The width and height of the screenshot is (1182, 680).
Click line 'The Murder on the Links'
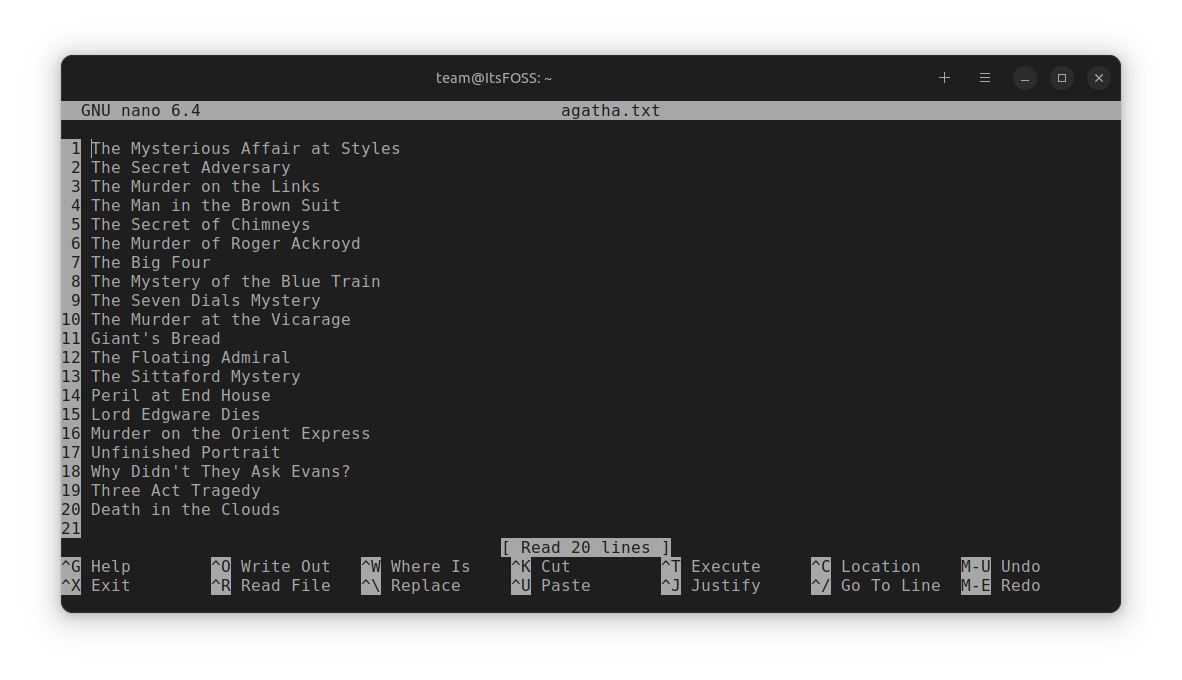pos(206,186)
